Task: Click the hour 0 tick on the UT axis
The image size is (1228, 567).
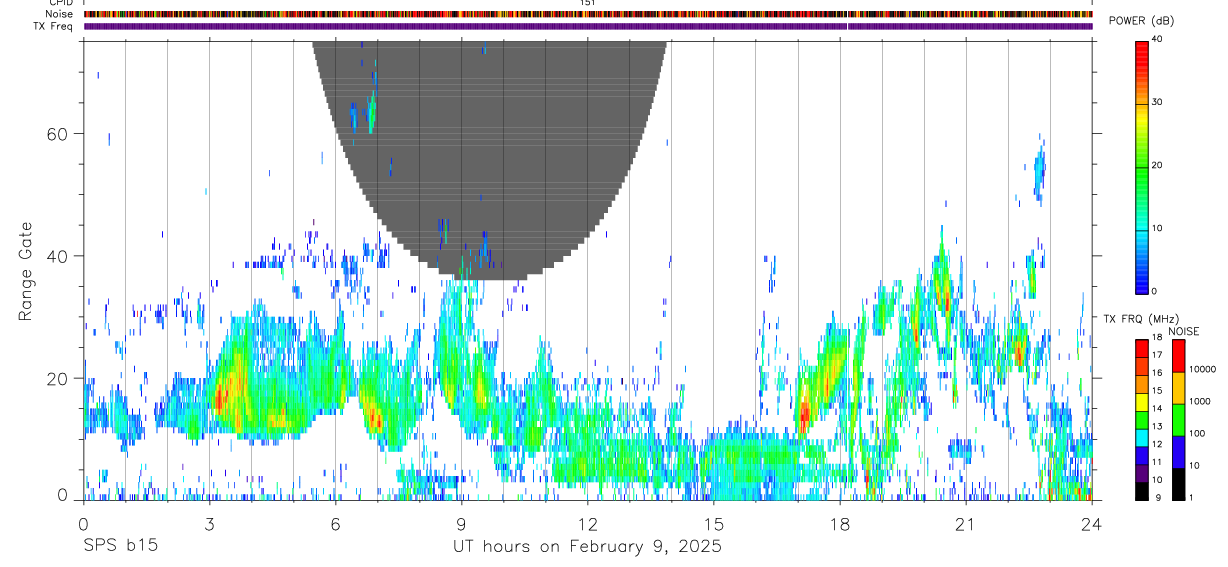Action: click(x=83, y=523)
